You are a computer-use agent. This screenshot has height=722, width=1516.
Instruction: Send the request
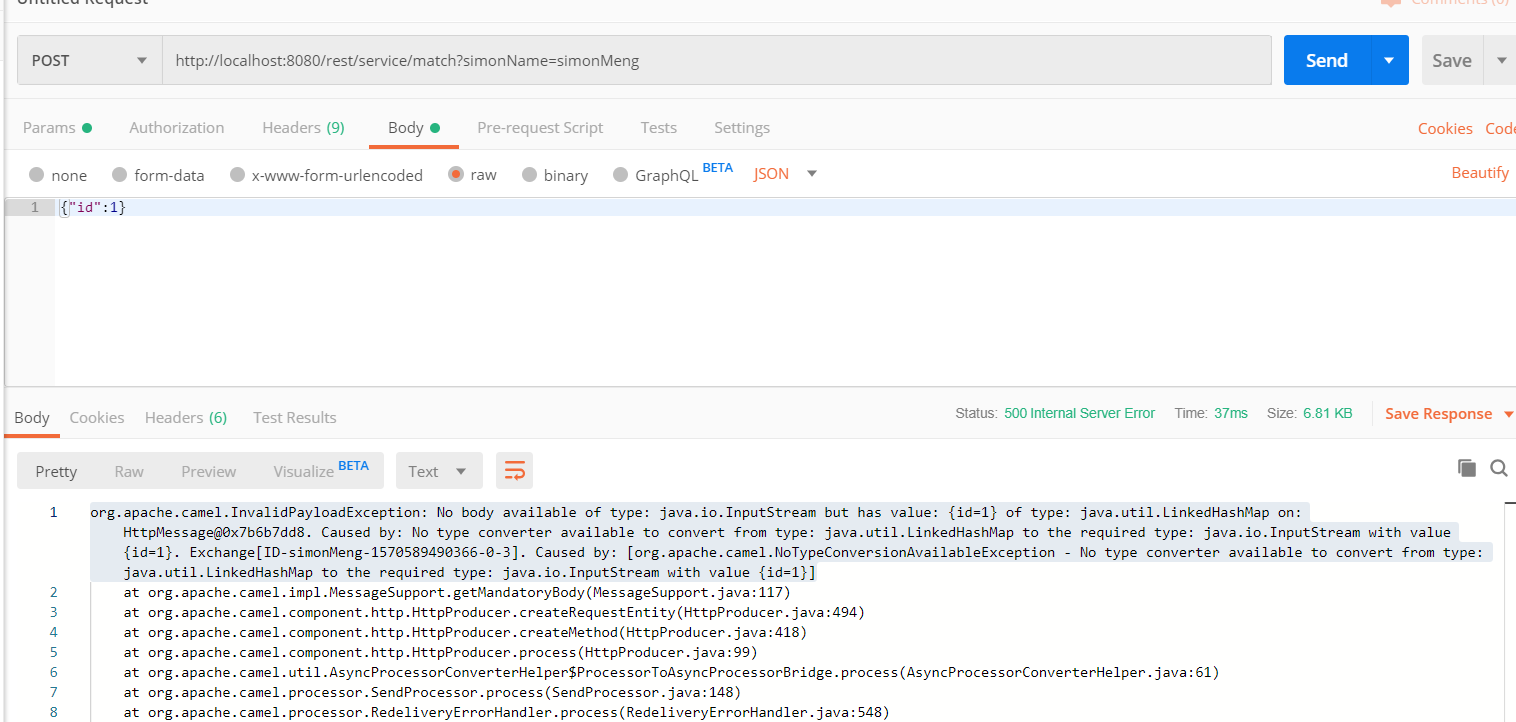1326,59
